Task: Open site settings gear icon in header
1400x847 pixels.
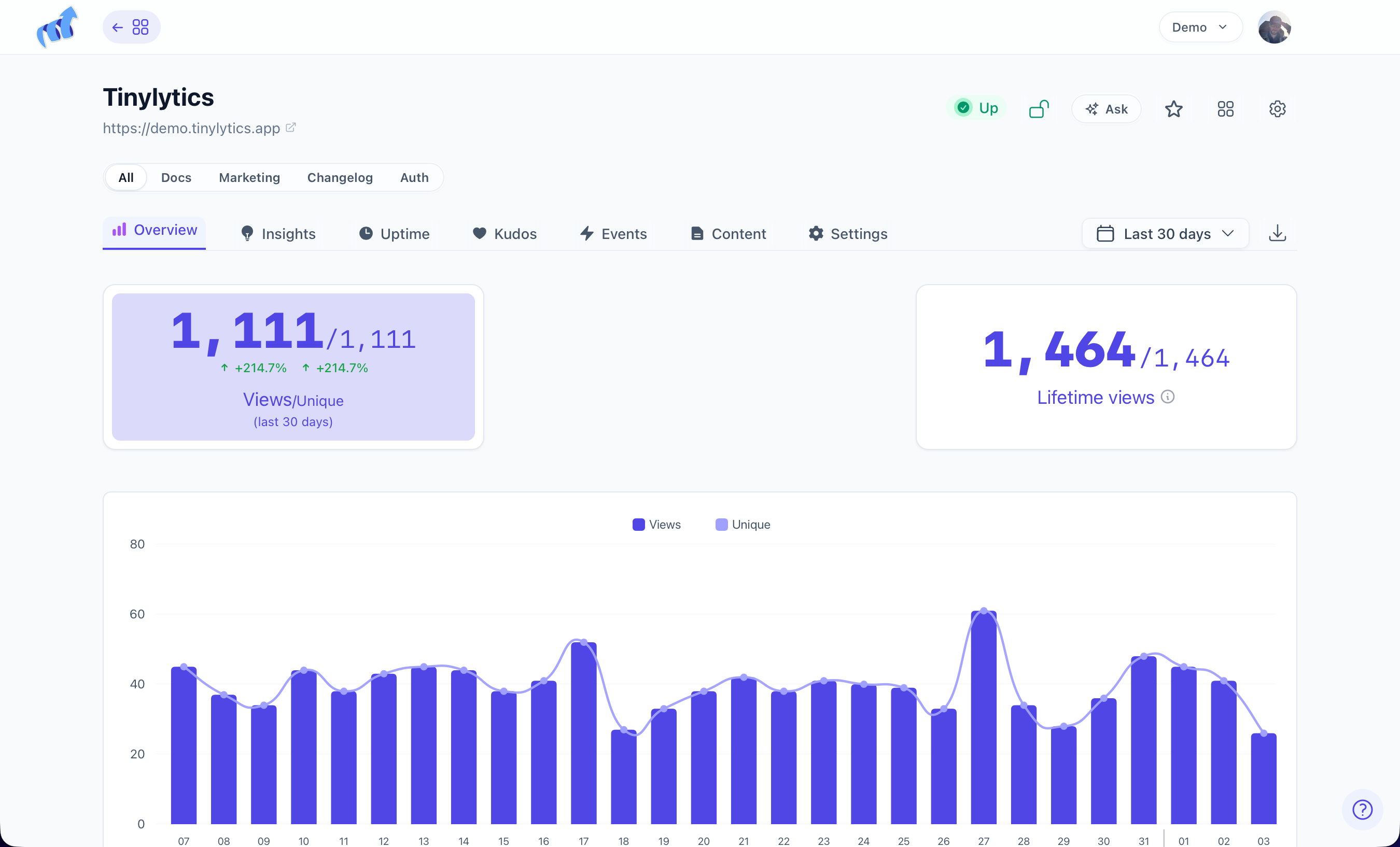Action: point(1277,109)
